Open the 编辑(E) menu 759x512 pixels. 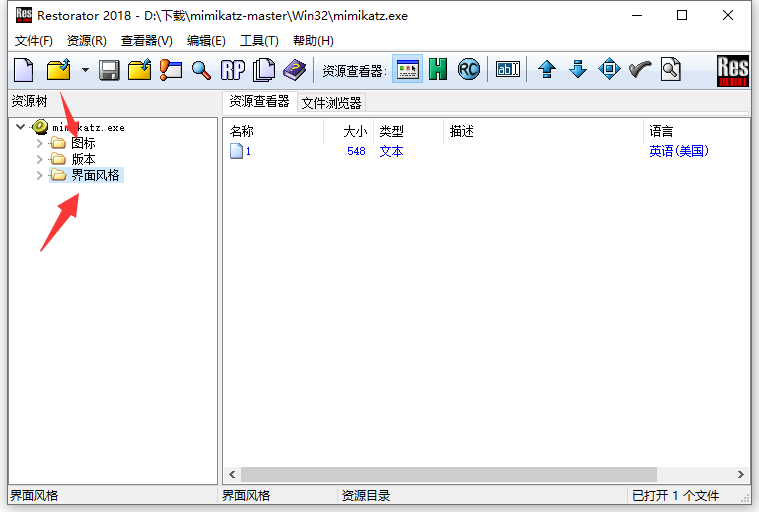point(206,41)
